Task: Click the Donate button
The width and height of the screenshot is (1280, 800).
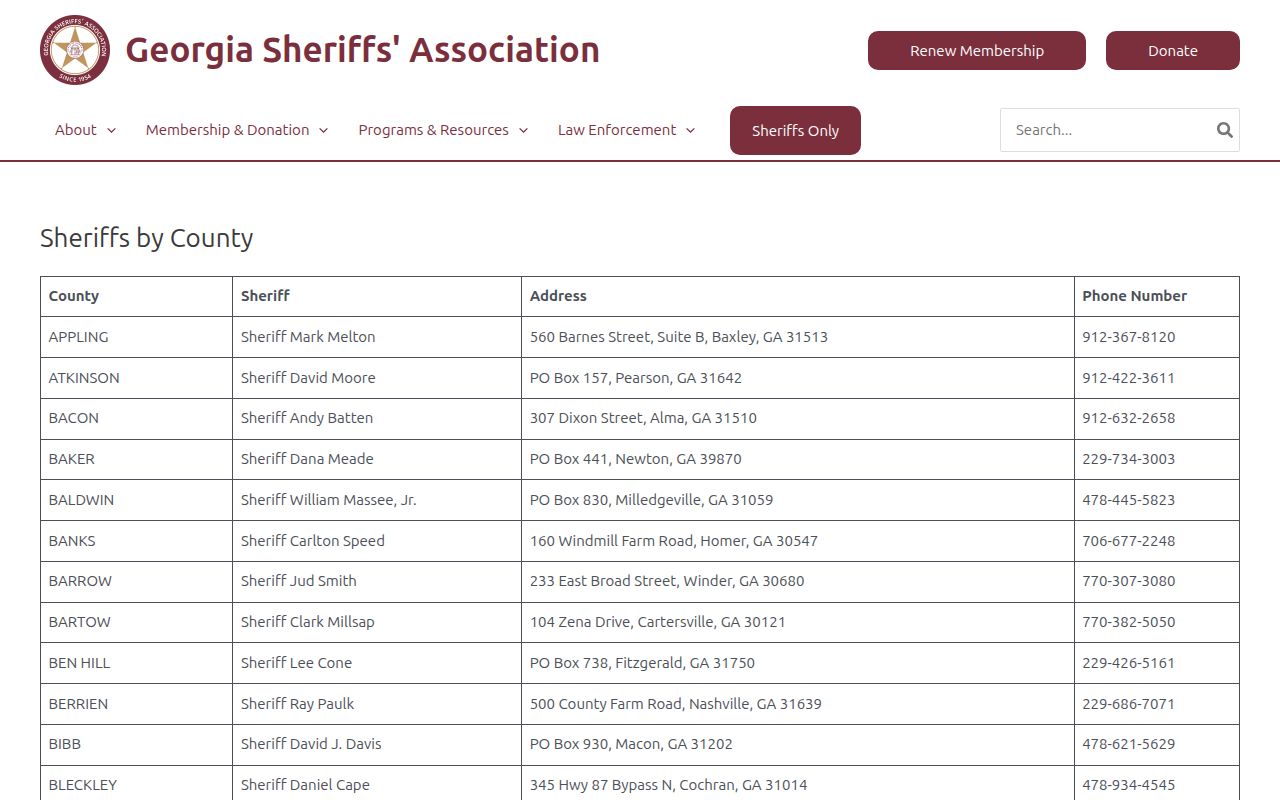Action: pos(1173,51)
